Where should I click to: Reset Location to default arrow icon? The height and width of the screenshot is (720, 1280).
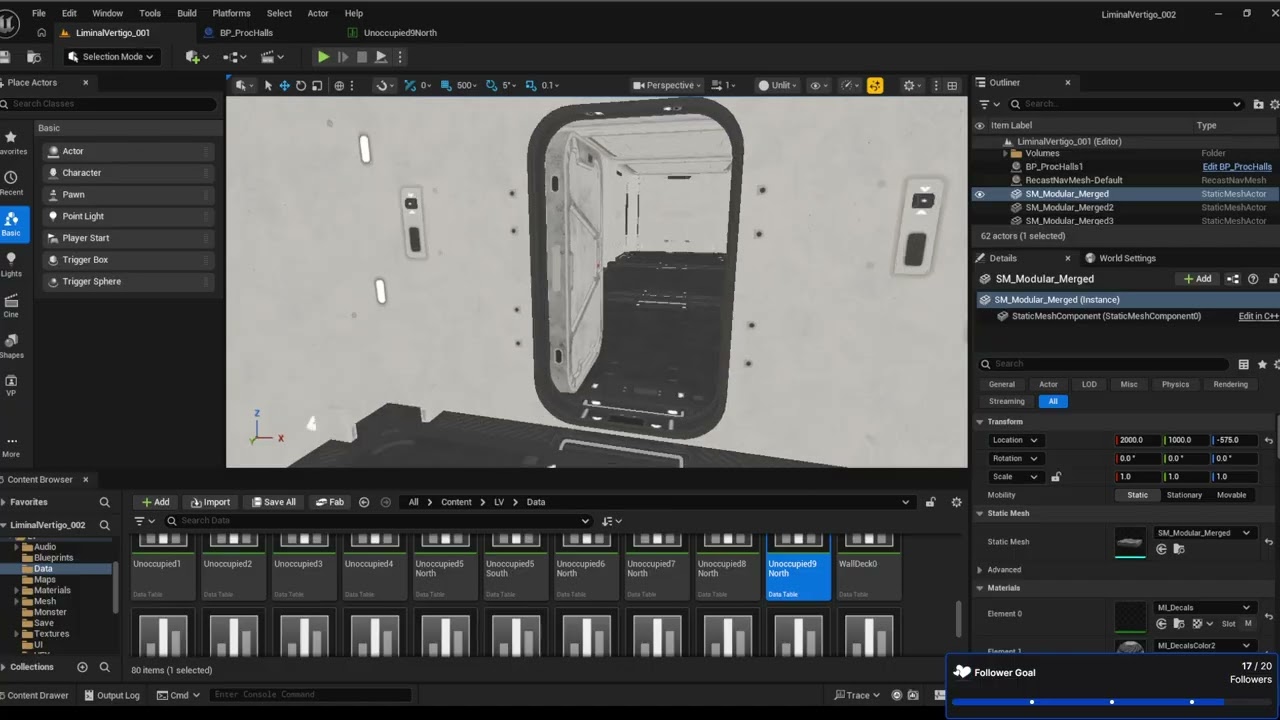(x=1268, y=440)
